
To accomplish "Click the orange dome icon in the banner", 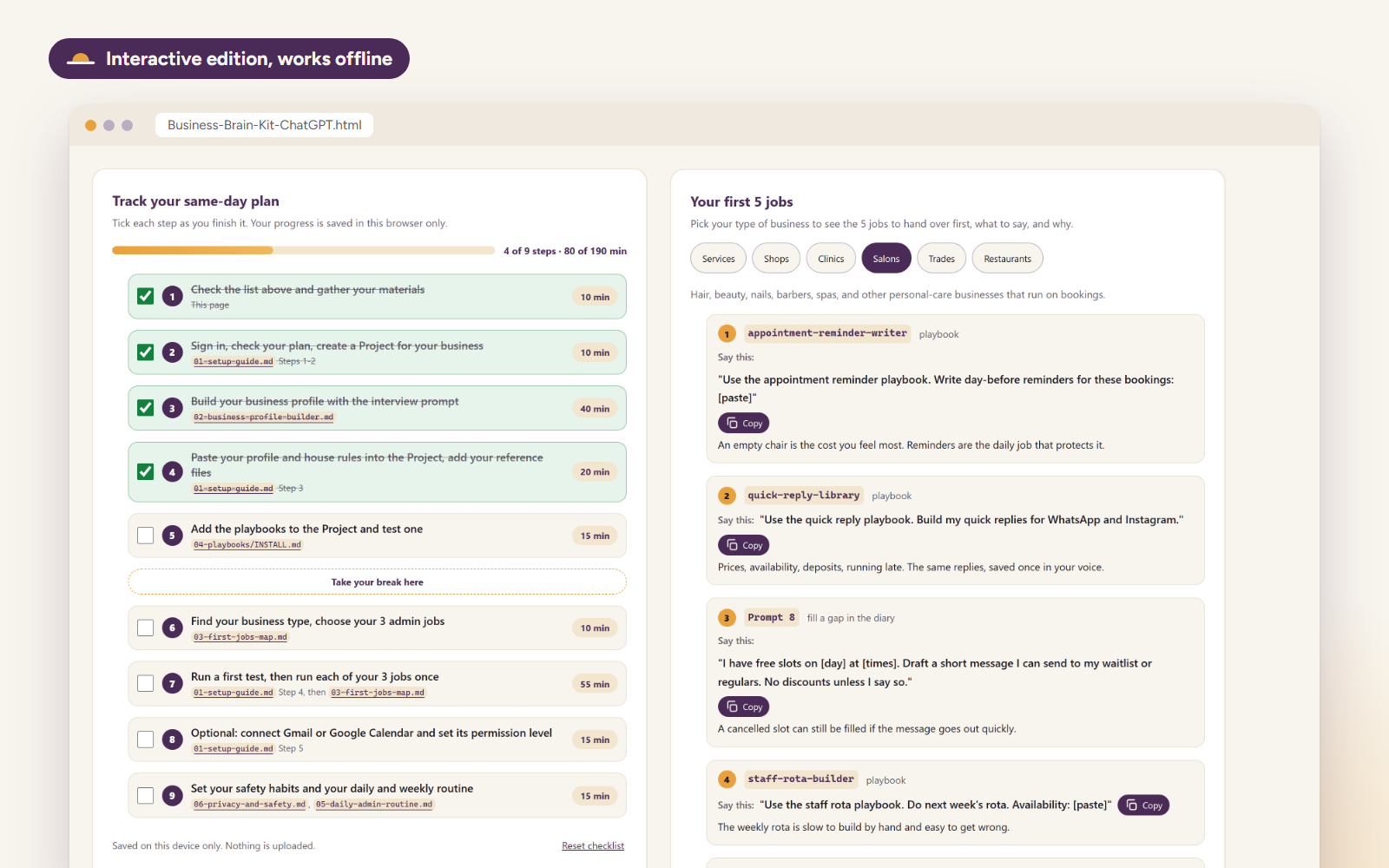I will coord(81,59).
